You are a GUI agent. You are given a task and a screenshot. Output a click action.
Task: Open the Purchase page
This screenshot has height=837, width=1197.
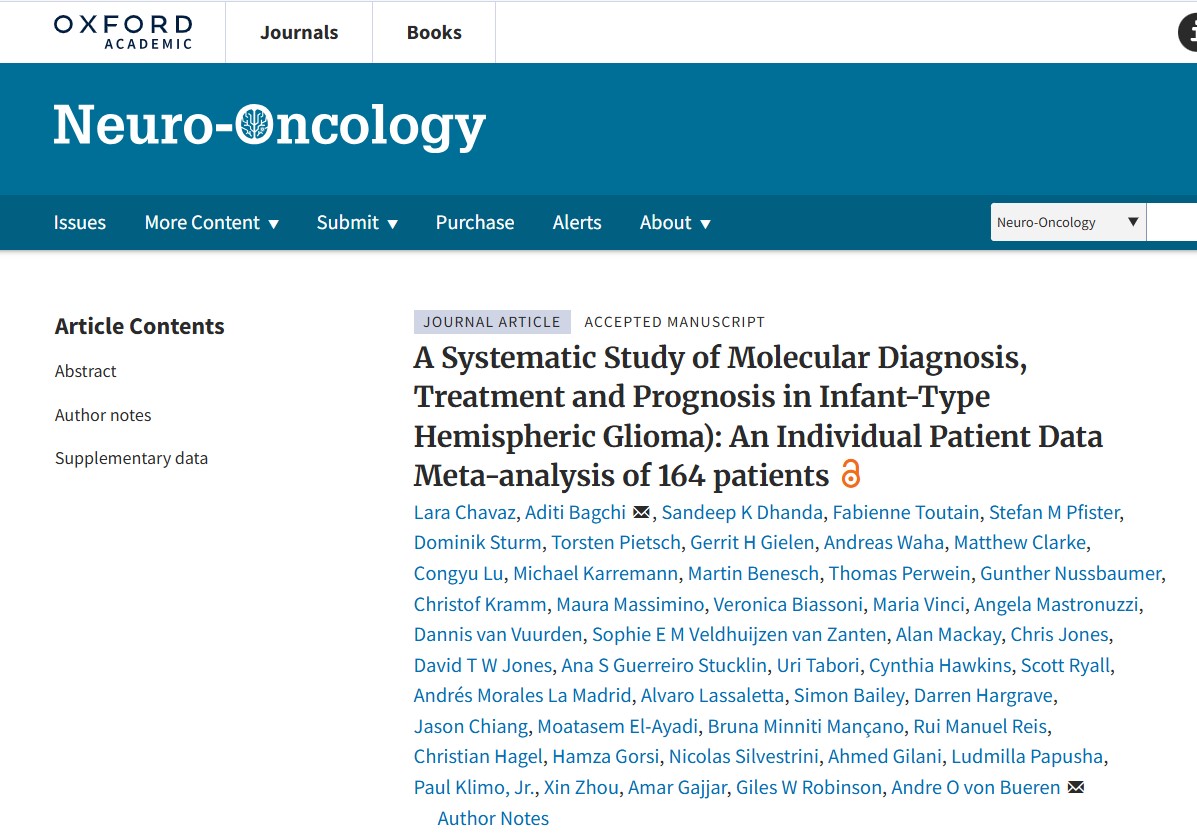[474, 222]
